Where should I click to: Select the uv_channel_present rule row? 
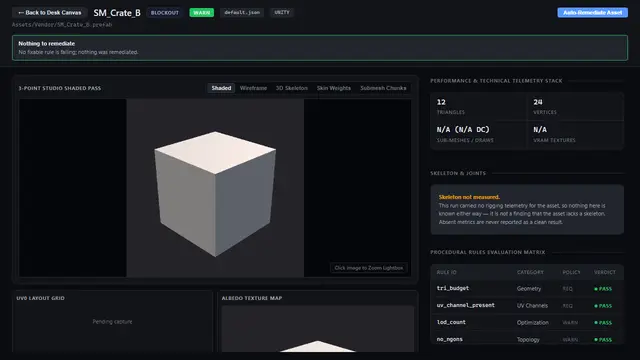tap(527, 306)
